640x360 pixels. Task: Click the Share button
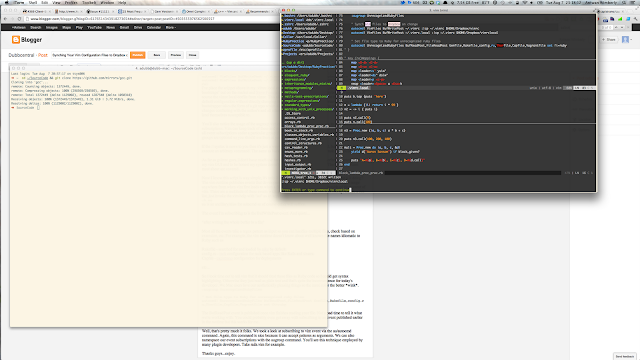pos(610,40)
